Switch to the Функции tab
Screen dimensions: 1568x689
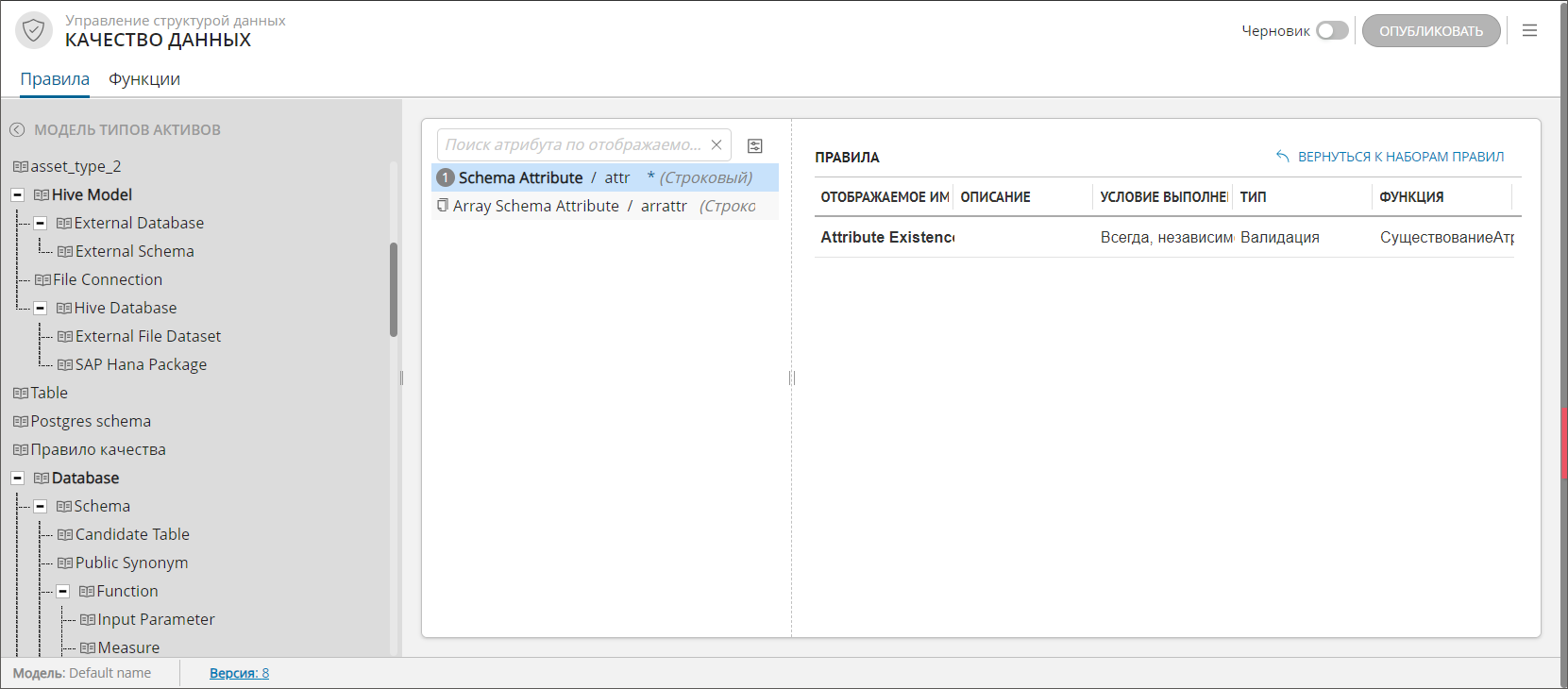[143, 79]
